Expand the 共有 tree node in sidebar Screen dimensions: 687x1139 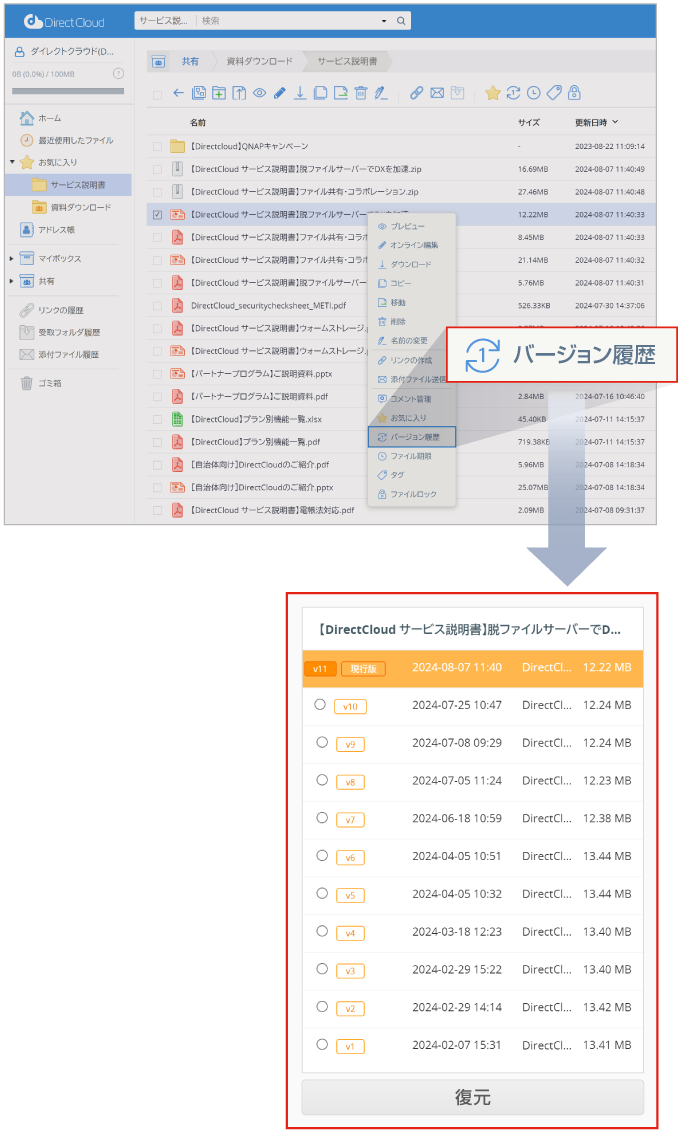point(12,281)
